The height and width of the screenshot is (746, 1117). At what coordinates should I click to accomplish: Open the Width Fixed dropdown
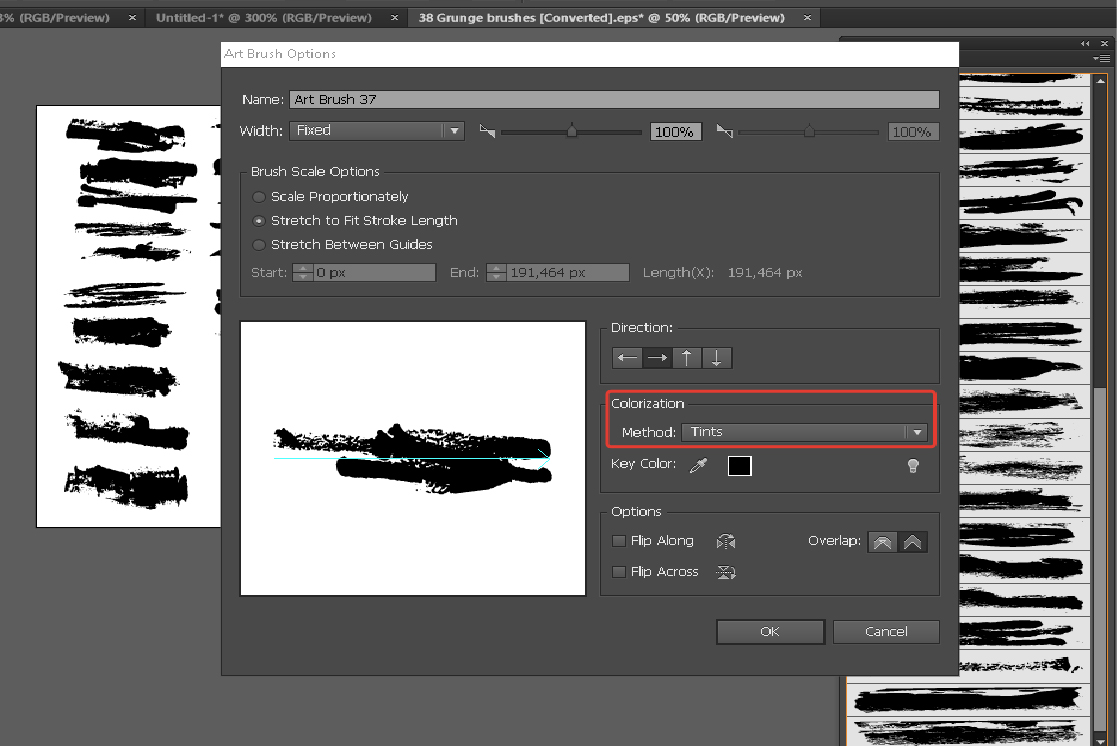click(x=376, y=131)
